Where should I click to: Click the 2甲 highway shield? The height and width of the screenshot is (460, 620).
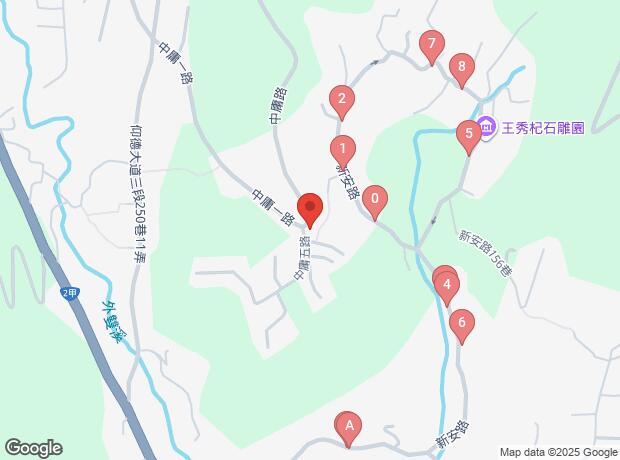[x=70, y=293]
